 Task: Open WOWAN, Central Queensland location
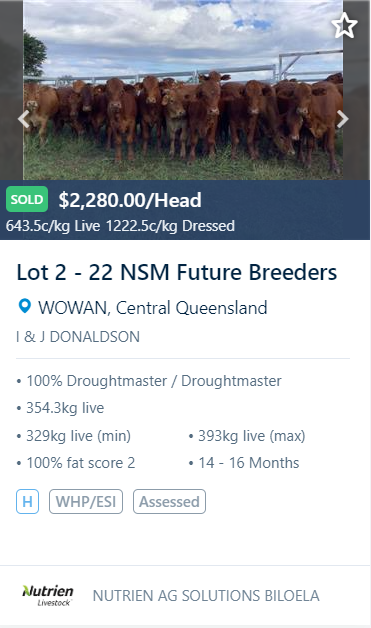click(x=153, y=308)
